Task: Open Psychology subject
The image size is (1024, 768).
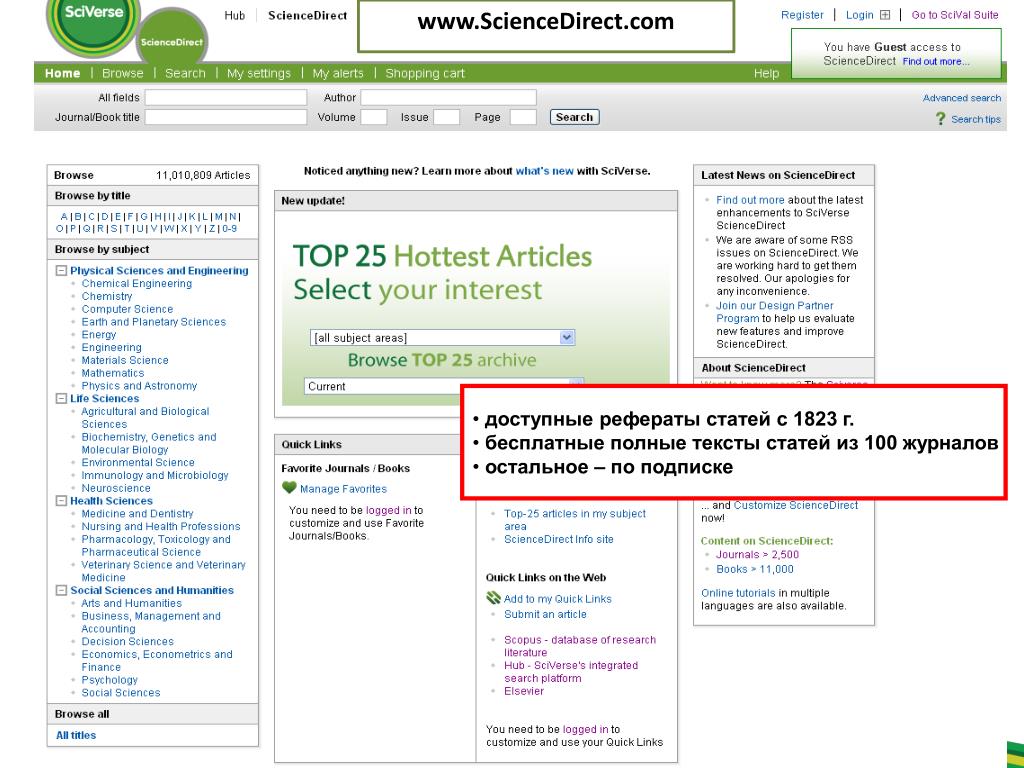Action: point(109,680)
